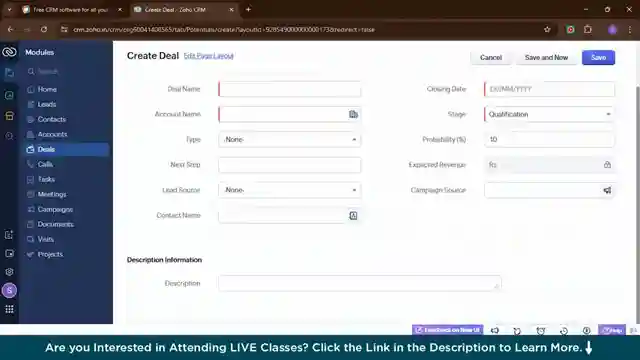Open the reports chart icon in left rail

pos(9,95)
